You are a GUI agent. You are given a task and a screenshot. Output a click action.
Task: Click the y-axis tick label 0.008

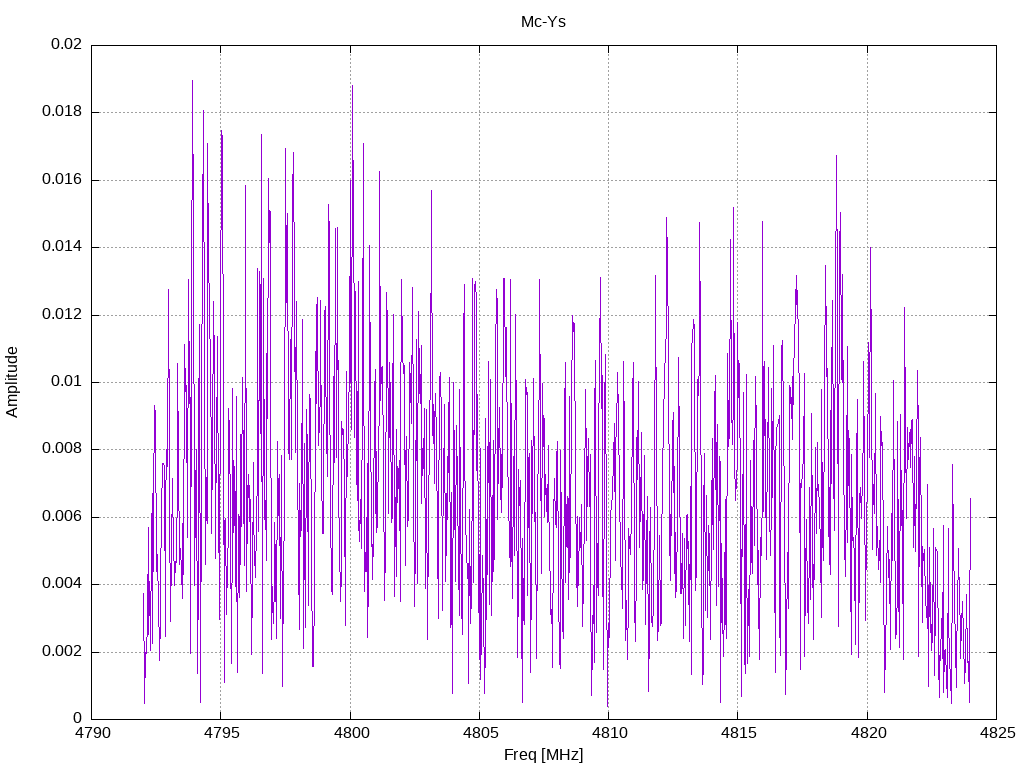point(62,448)
